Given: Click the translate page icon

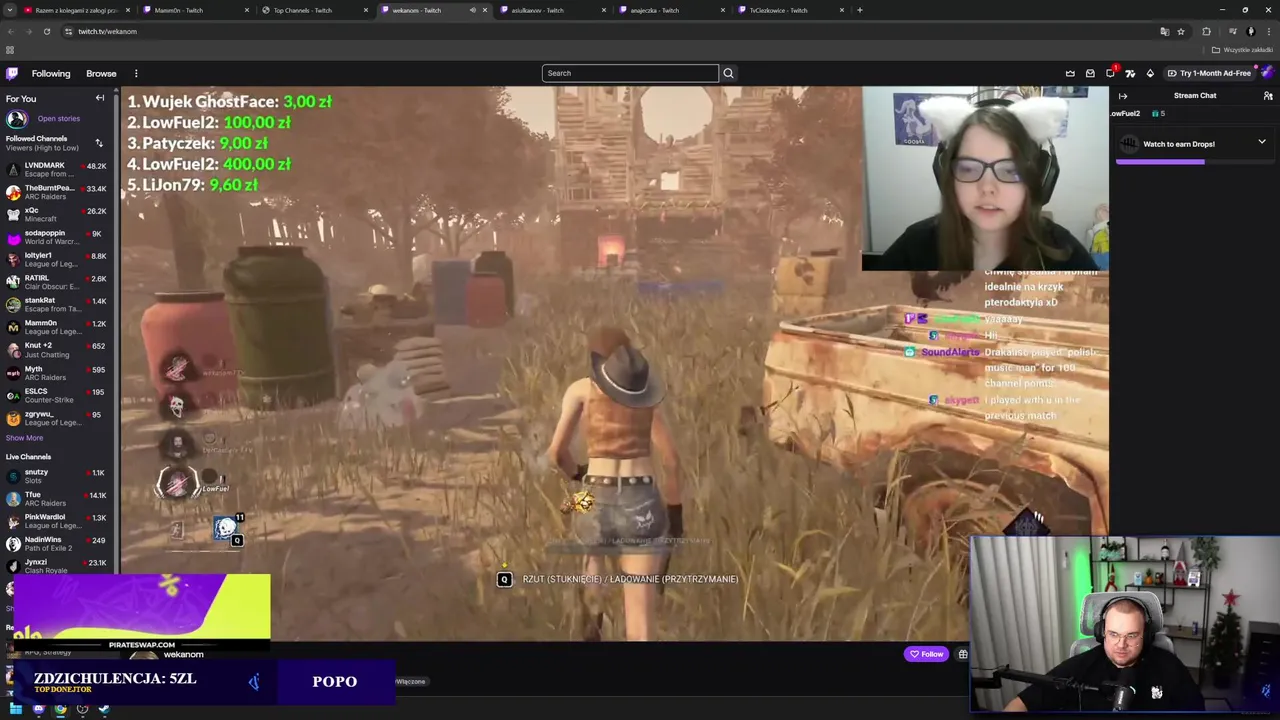Looking at the screenshot, I should (1164, 31).
